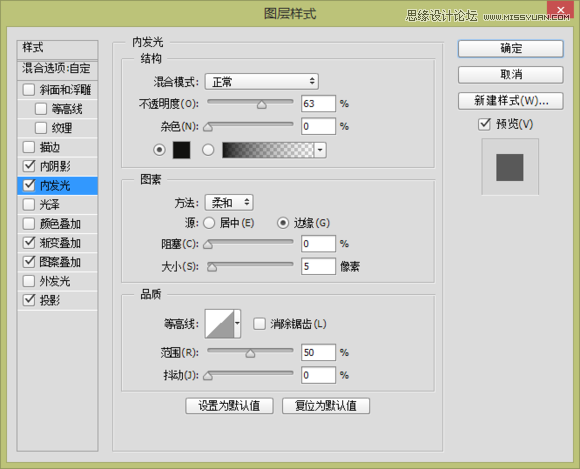Tick the 颜色叠加 checkbox
This screenshot has height=469, width=580.
coord(29,224)
